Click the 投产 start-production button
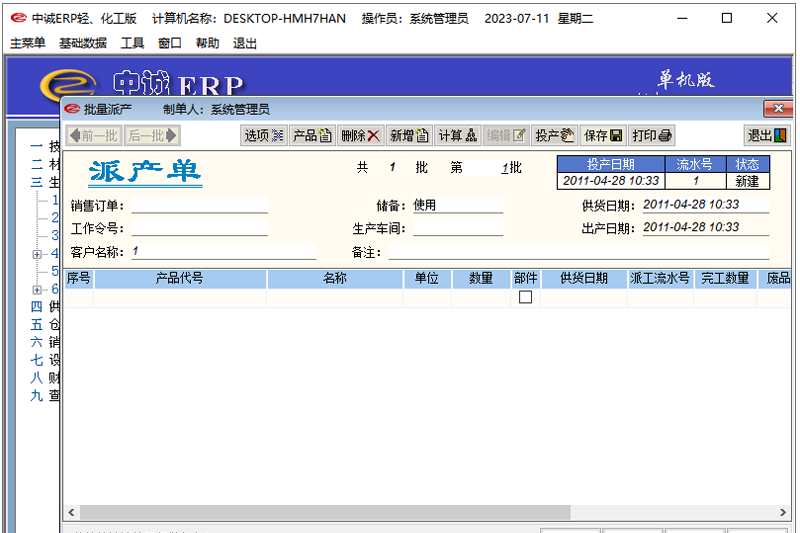 click(555, 136)
